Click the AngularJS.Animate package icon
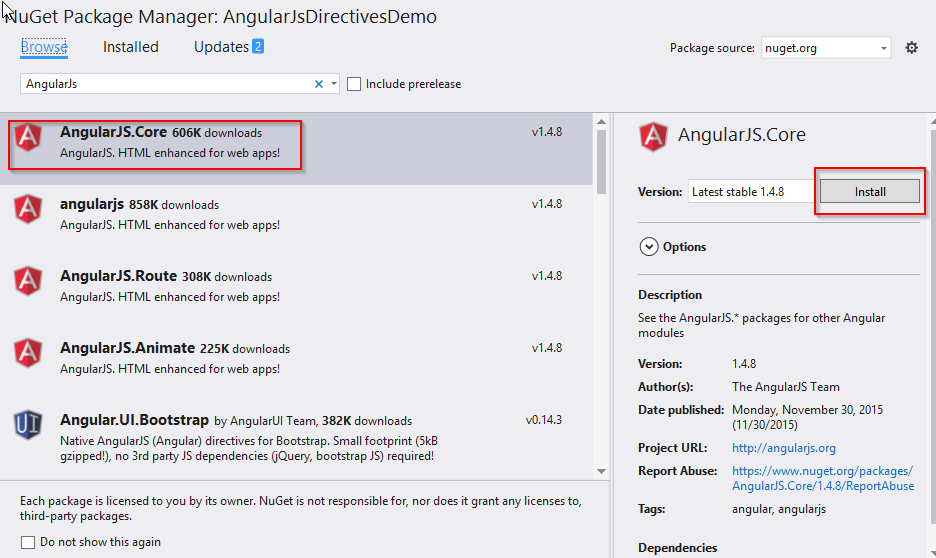Viewport: 936px width, 558px height. pyautogui.click(x=27, y=353)
